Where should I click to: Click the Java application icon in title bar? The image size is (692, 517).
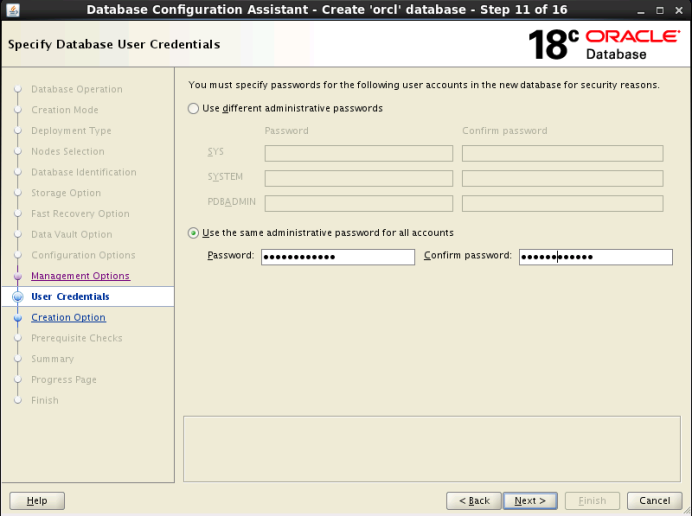coord(13,10)
